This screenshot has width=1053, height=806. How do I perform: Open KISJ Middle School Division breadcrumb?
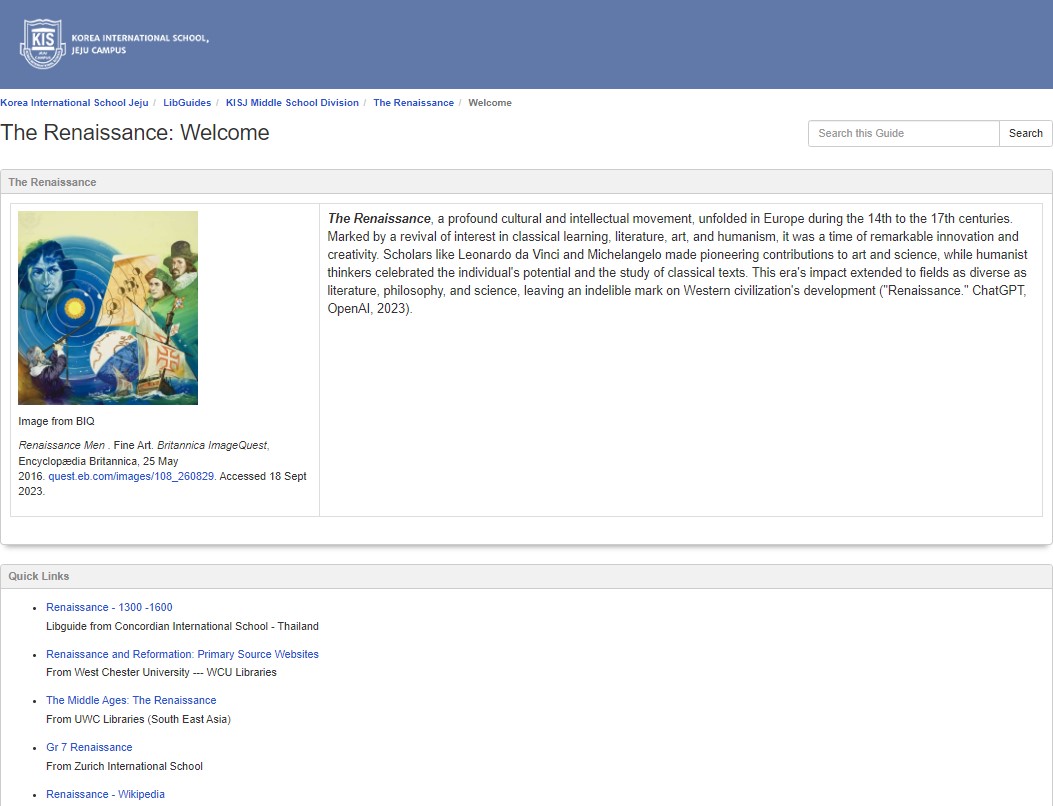[x=292, y=103]
